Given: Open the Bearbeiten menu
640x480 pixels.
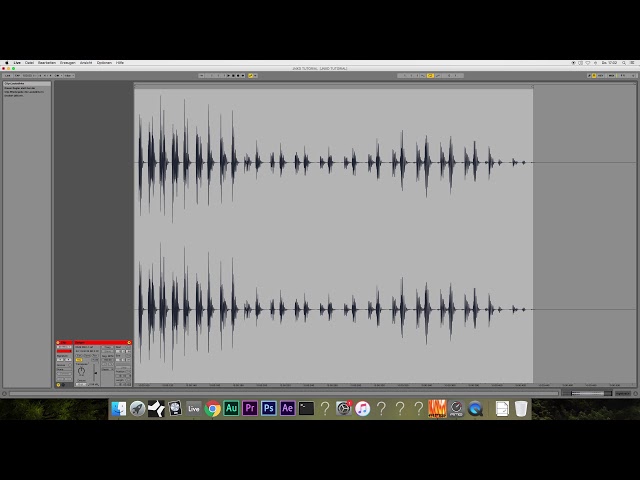Looking at the screenshot, I should (x=47, y=63).
